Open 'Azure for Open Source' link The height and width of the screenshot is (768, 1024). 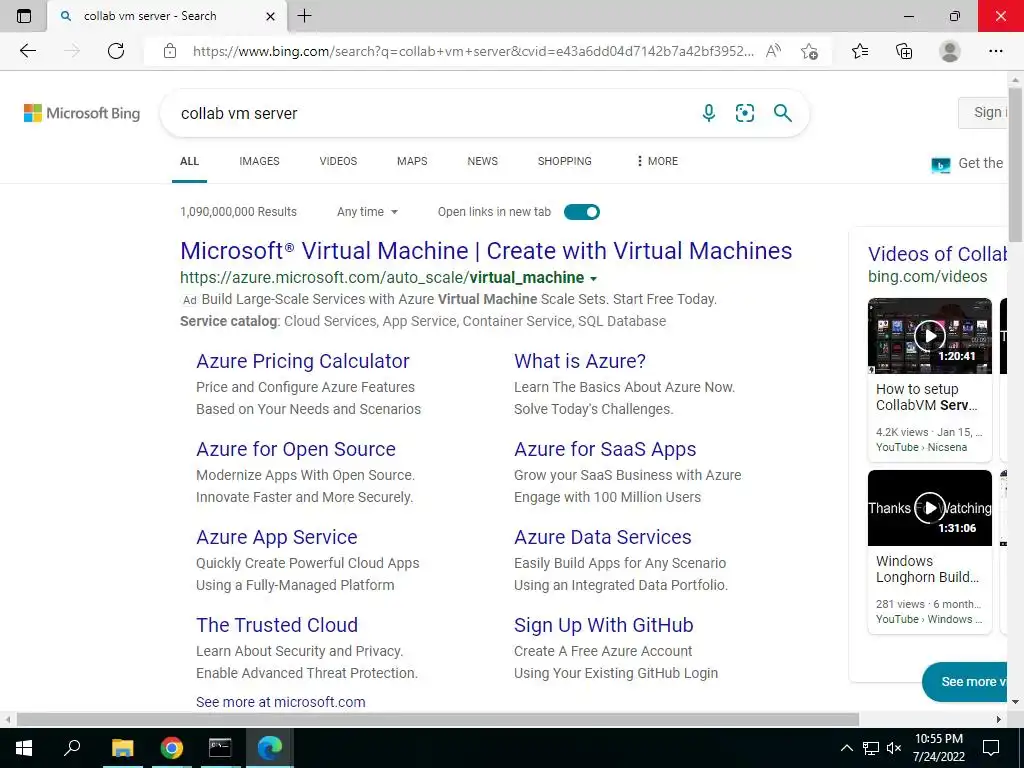coord(296,449)
